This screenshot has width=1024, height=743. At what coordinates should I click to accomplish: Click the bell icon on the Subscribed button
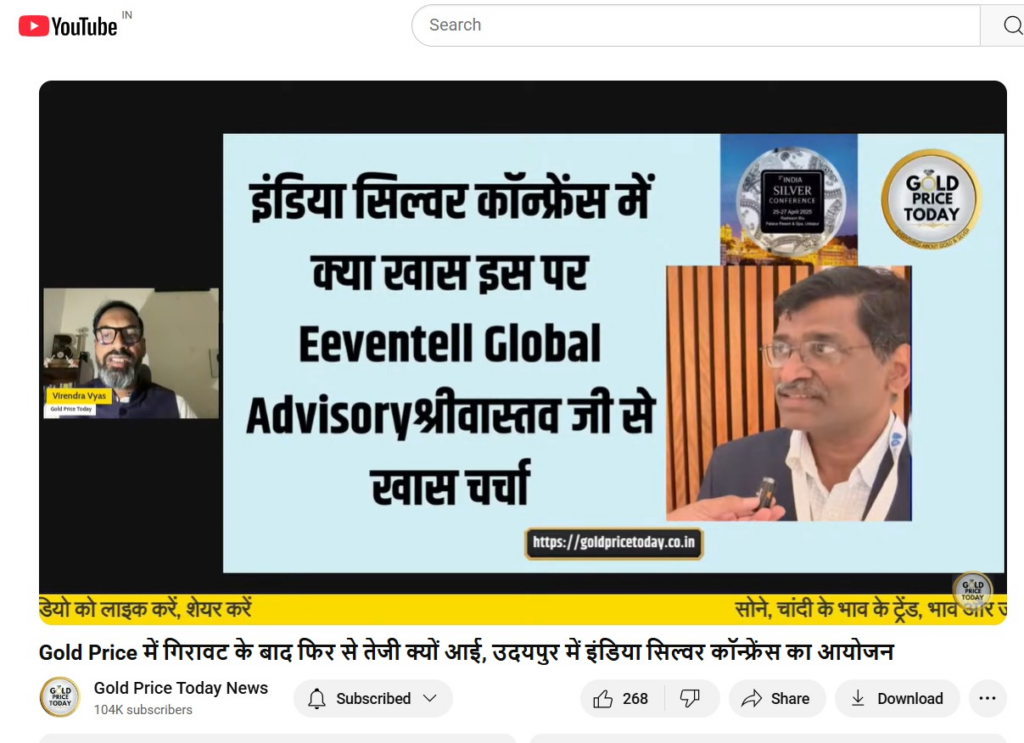pyautogui.click(x=317, y=699)
